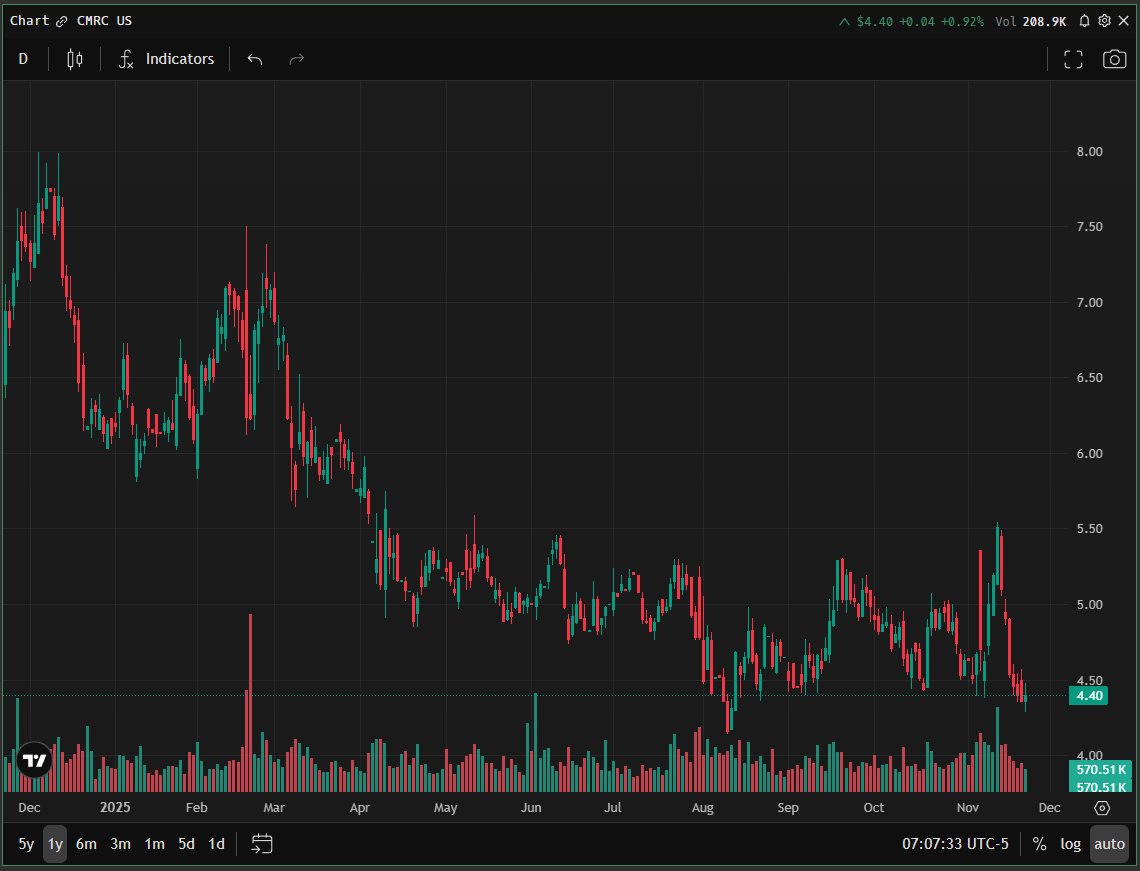The width and height of the screenshot is (1140, 871).
Task: Toggle percent scale mode
Action: (1040, 843)
